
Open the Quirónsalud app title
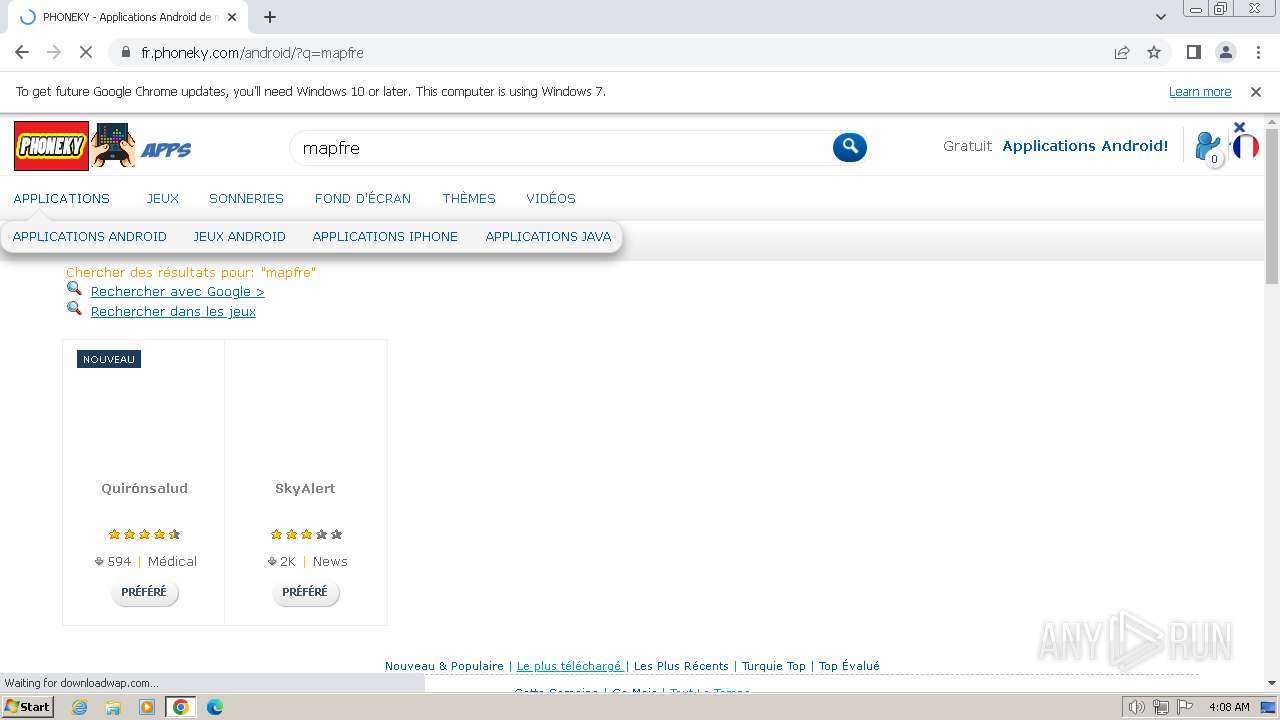[x=144, y=488]
